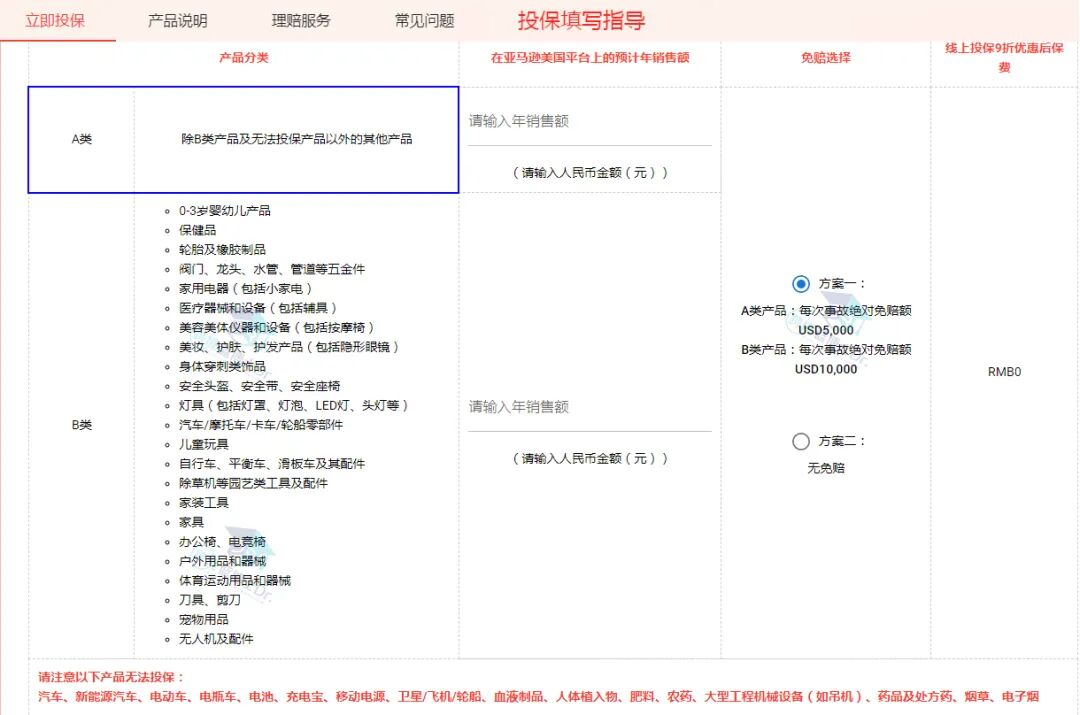Screen dimensions: 1080x715
Task: Click the 免赔选择 column header
Action: pos(826,58)
